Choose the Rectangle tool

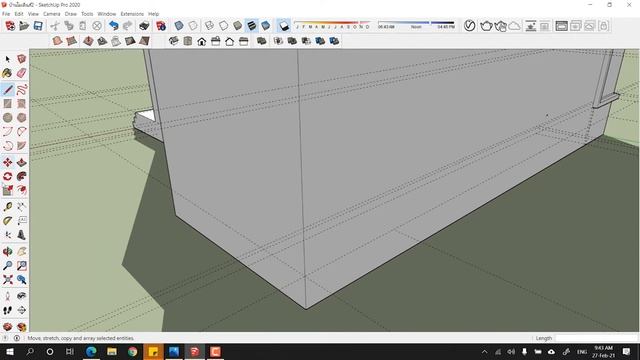pos(8,104)
